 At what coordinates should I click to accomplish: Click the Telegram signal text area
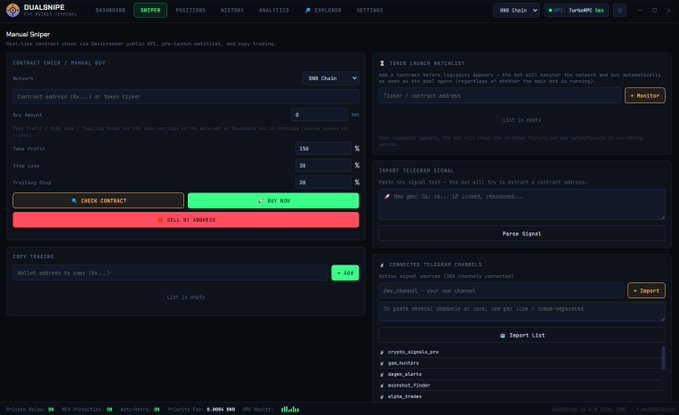(522, 204)
